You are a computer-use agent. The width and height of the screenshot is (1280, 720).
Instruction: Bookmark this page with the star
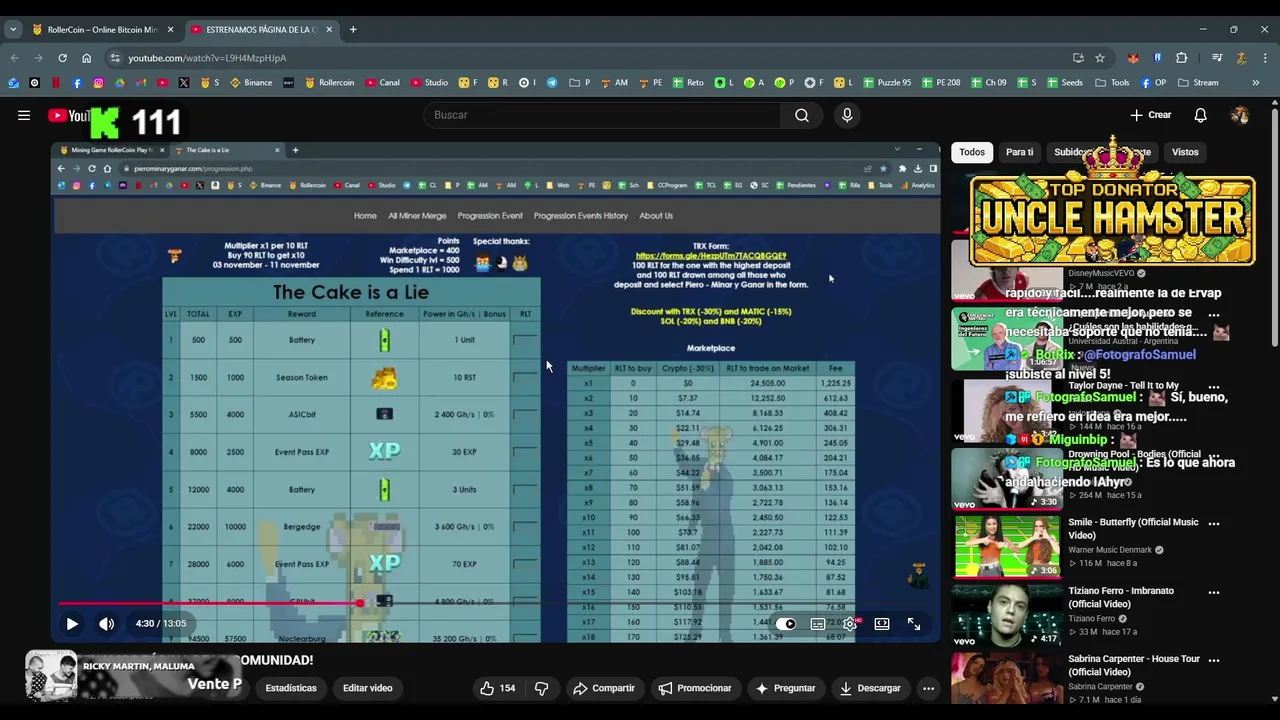[1100, 58]
